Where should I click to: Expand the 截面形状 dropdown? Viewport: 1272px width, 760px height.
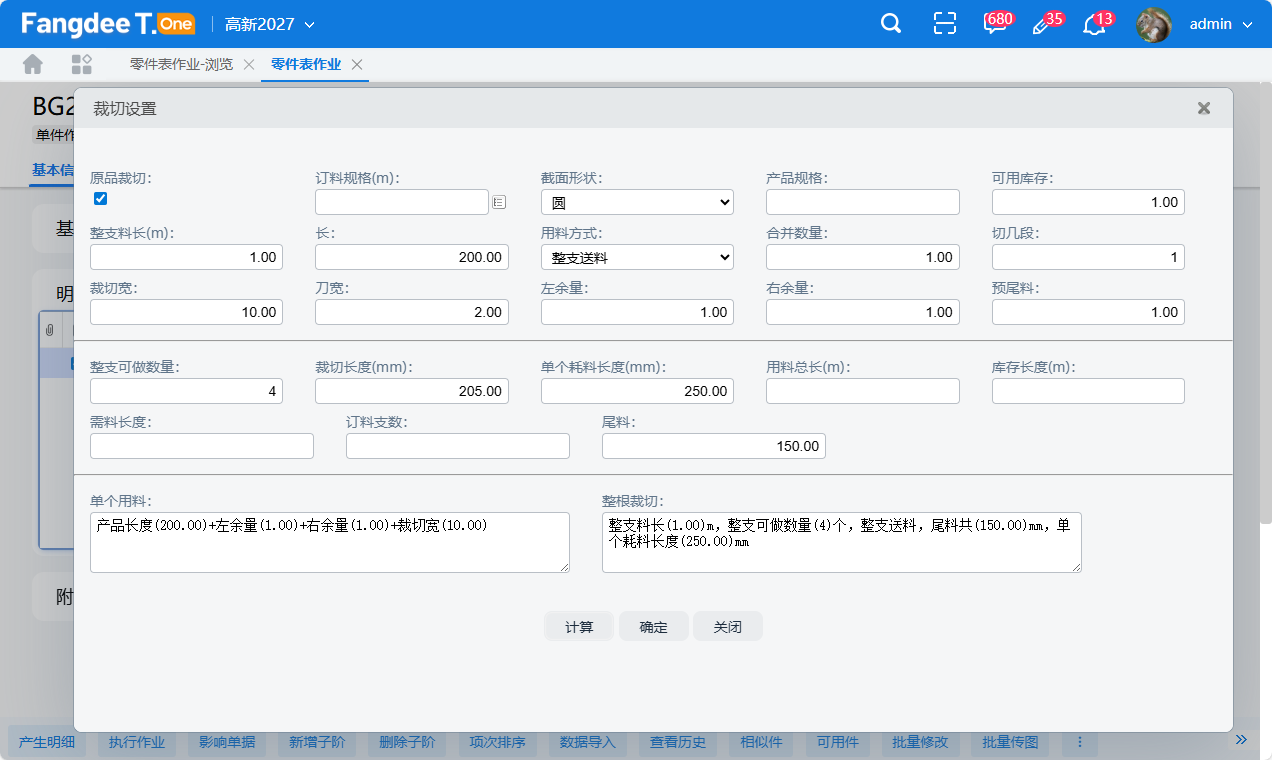pos(637,202)
